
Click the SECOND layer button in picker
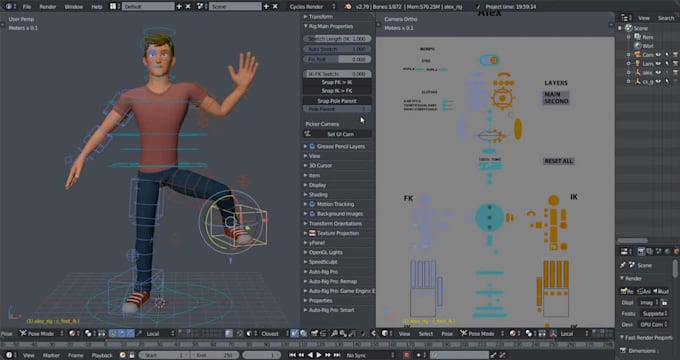click(x=556, y=101)
